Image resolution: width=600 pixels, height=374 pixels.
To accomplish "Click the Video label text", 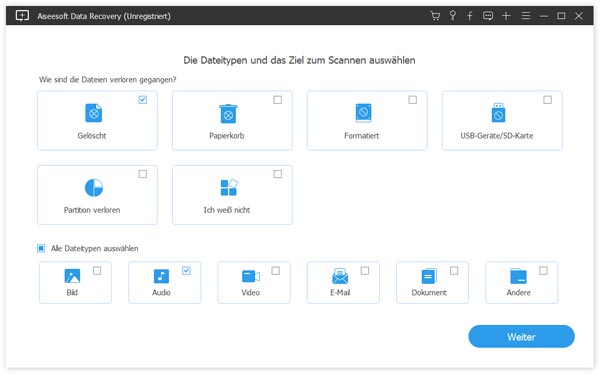I will coord(251,292).
